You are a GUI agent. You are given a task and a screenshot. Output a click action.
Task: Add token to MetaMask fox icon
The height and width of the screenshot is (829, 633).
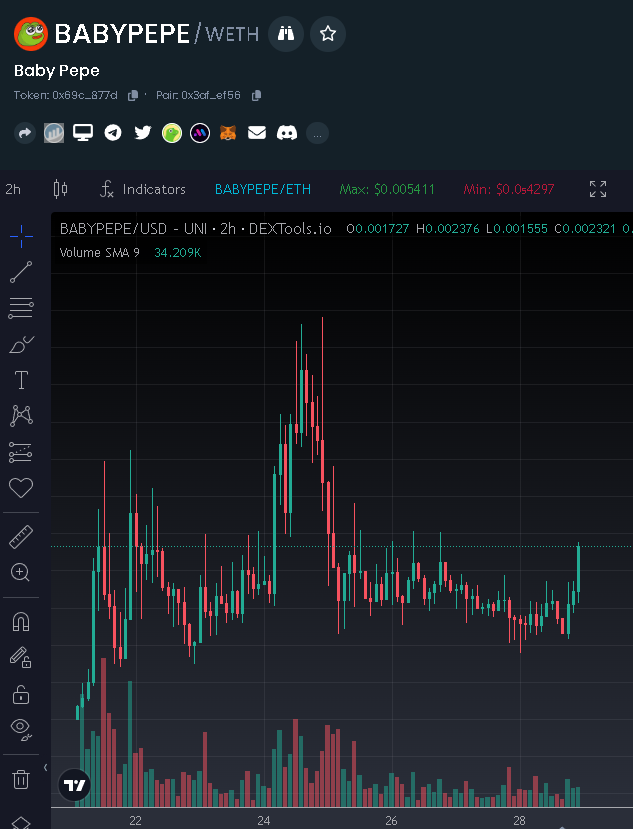[228, 133]
